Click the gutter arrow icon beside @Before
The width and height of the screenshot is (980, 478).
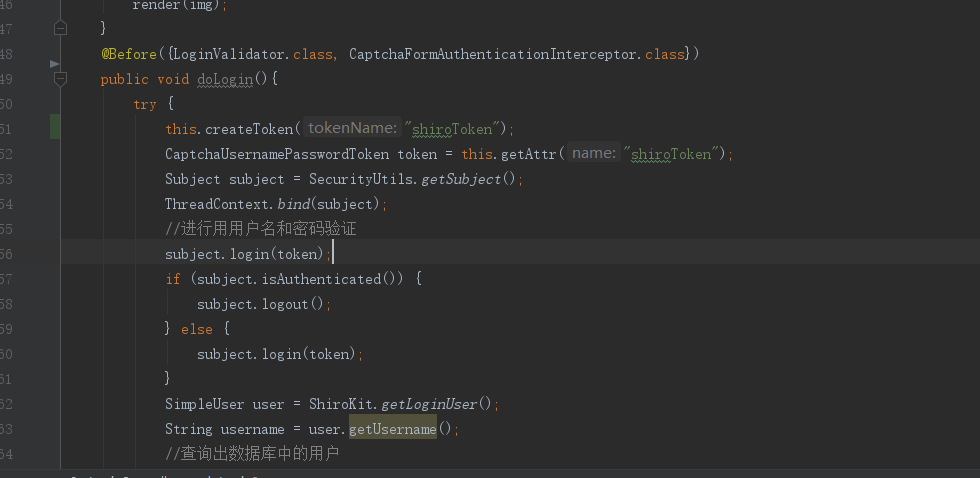[55, 63]
